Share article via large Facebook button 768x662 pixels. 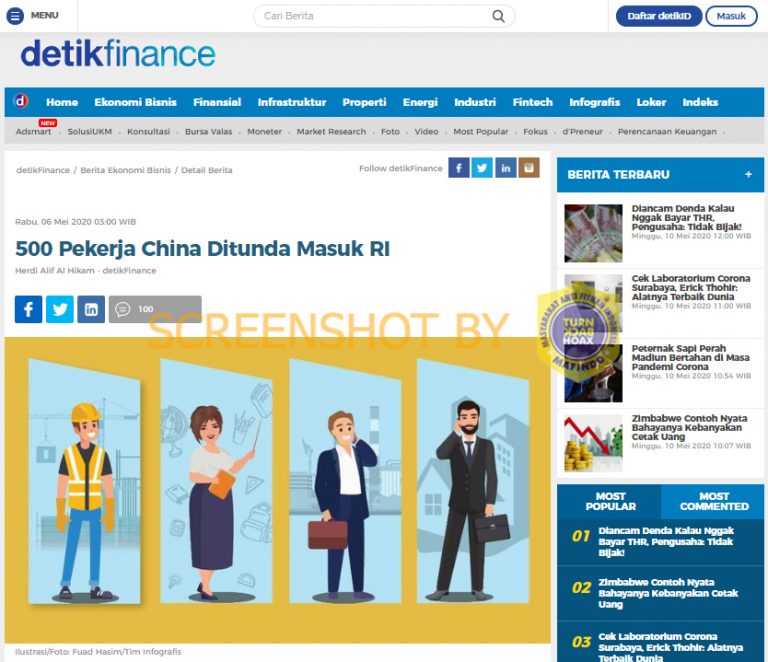[28, 309]
